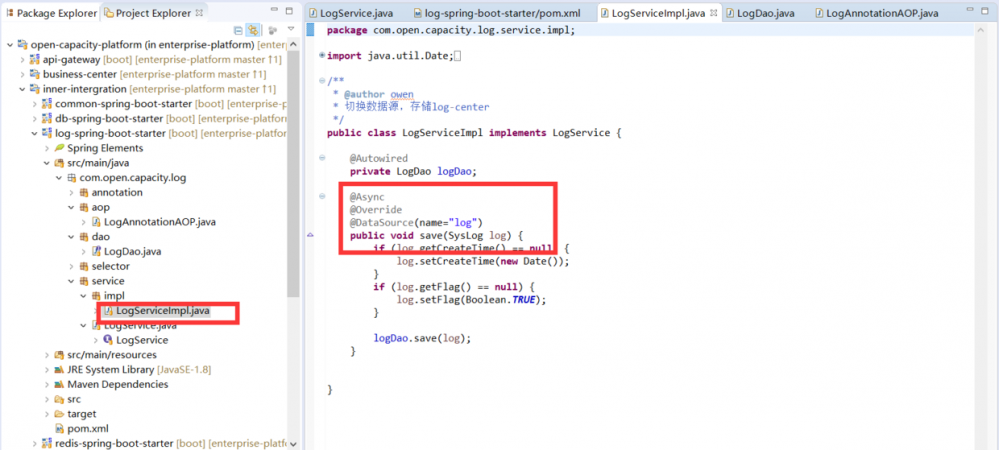Collapse the inner-intergration project node

[x=22, y=89]
